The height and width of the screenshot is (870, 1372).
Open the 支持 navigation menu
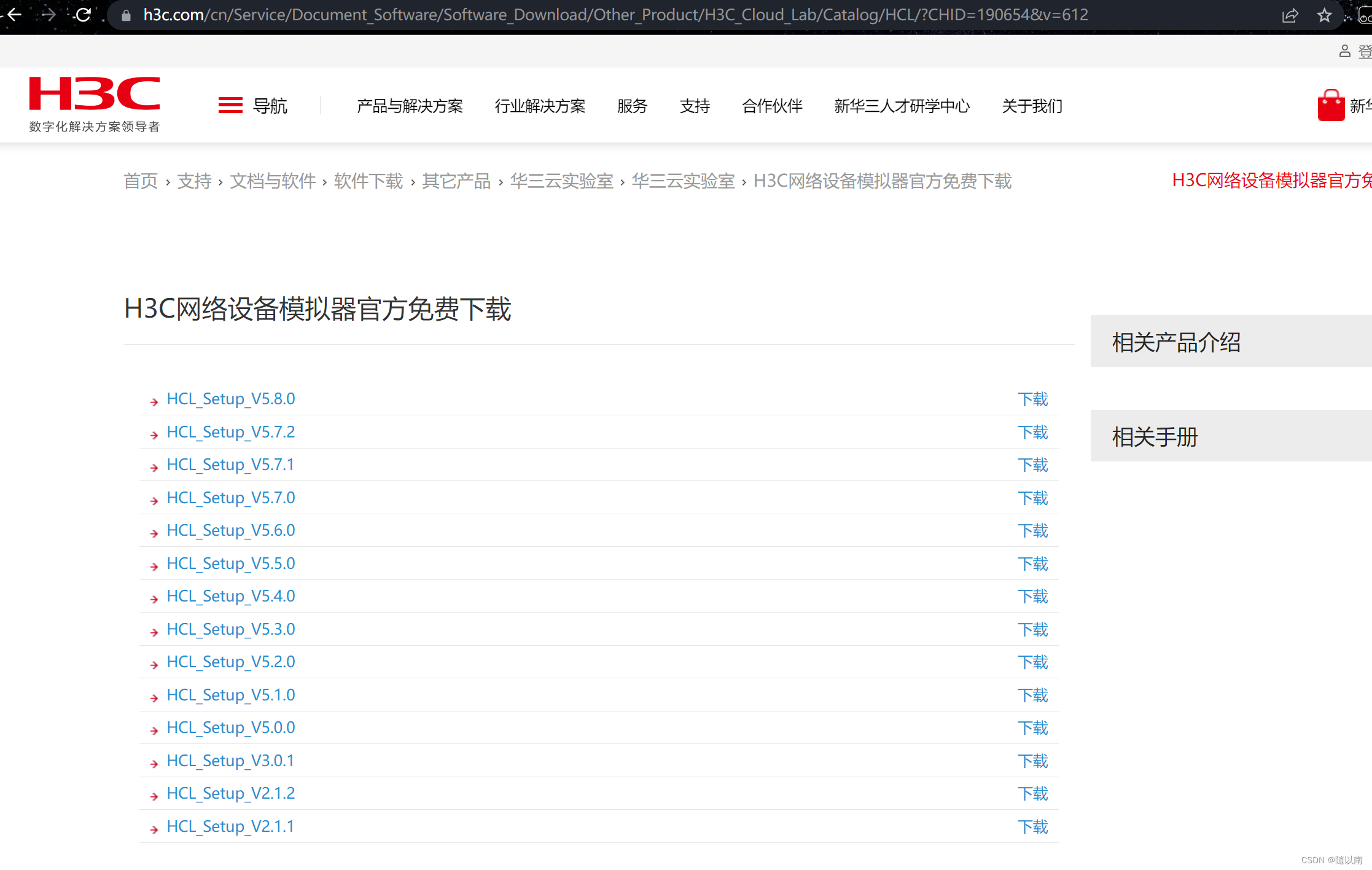695,106
